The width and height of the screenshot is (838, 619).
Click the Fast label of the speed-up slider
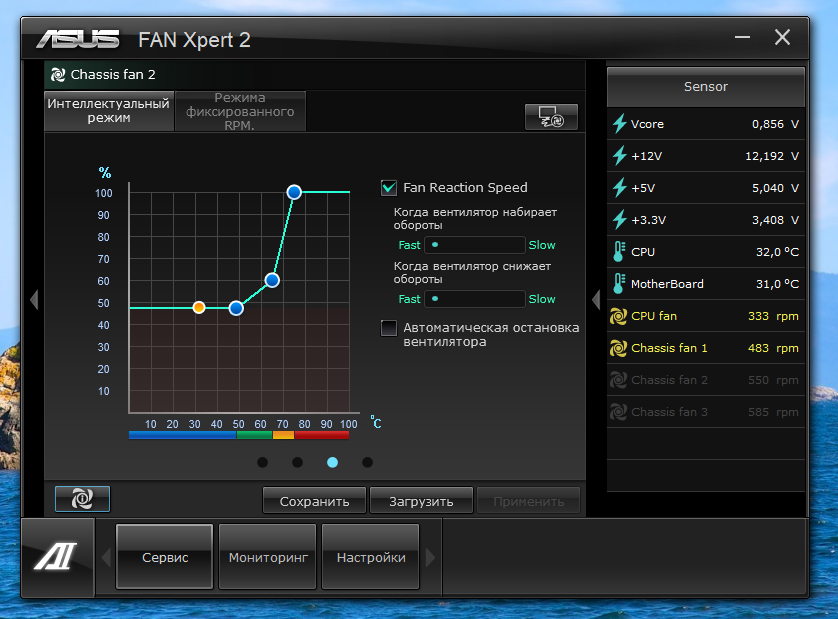click(409, 245)
